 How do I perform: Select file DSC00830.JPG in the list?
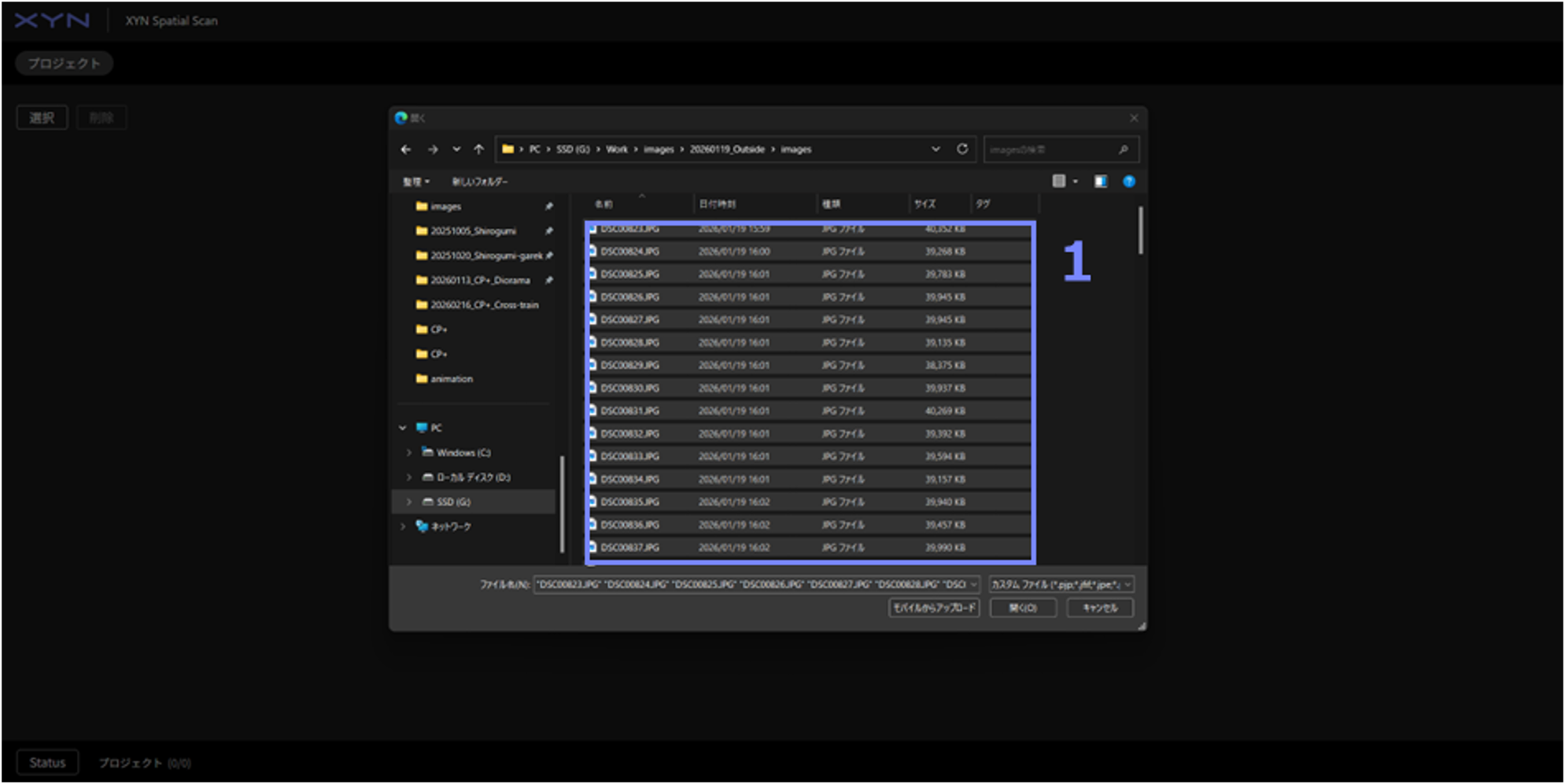(x=630, y=388)
